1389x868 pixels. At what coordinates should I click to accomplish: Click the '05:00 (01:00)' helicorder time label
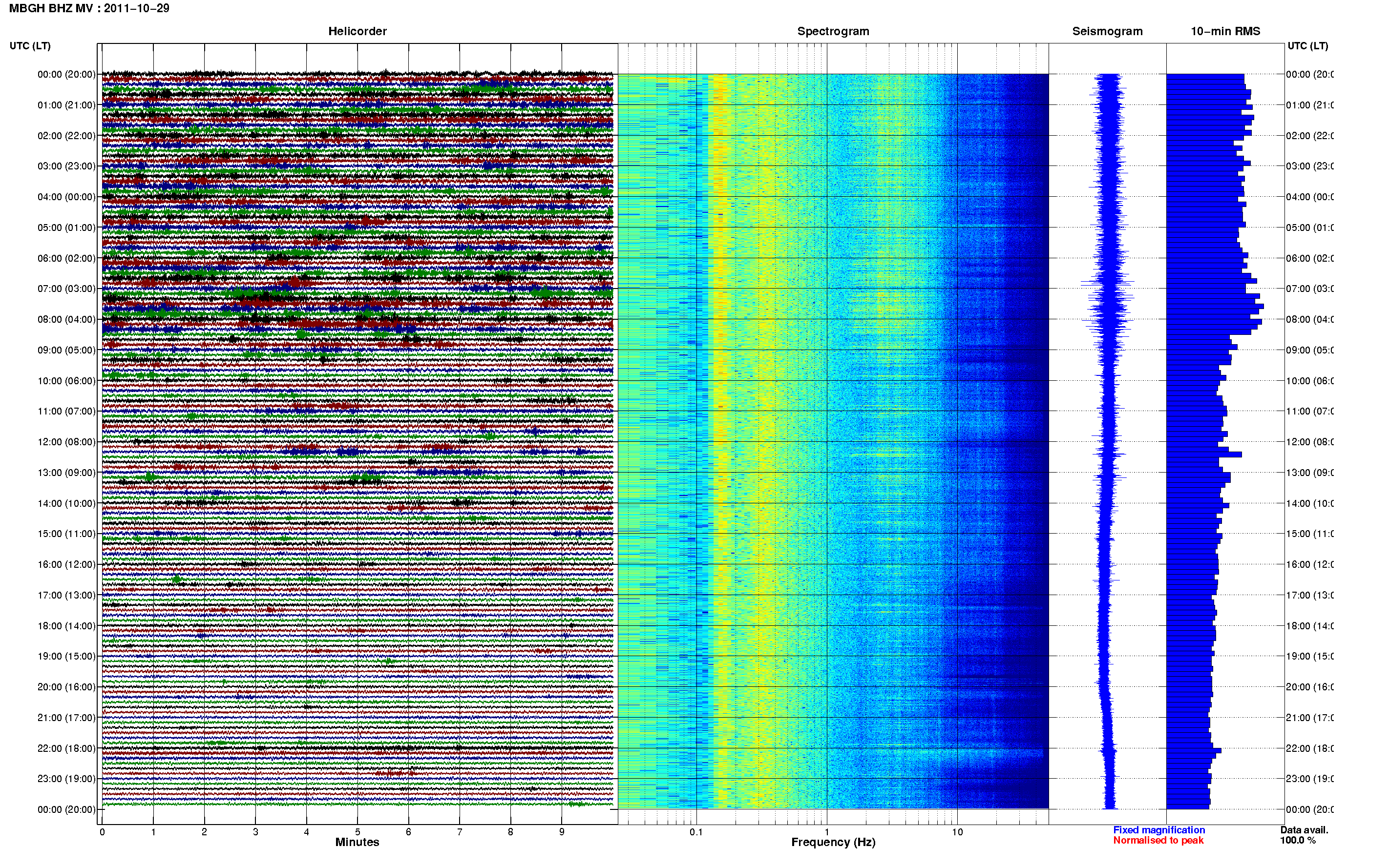click(x=66, y=227)
